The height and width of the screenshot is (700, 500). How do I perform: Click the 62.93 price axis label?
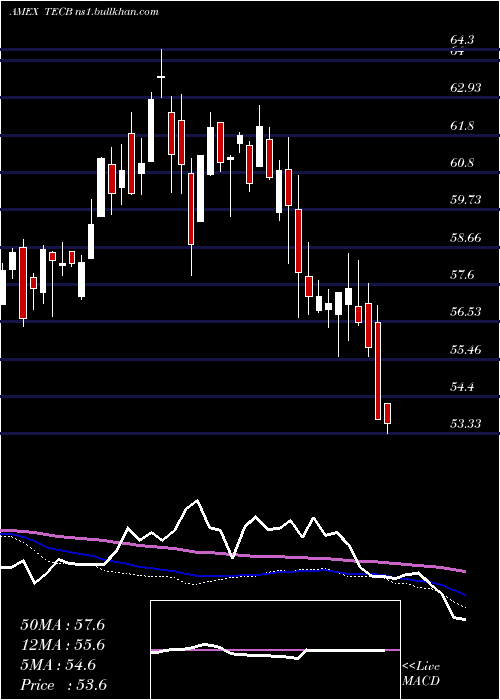[466, 88]
